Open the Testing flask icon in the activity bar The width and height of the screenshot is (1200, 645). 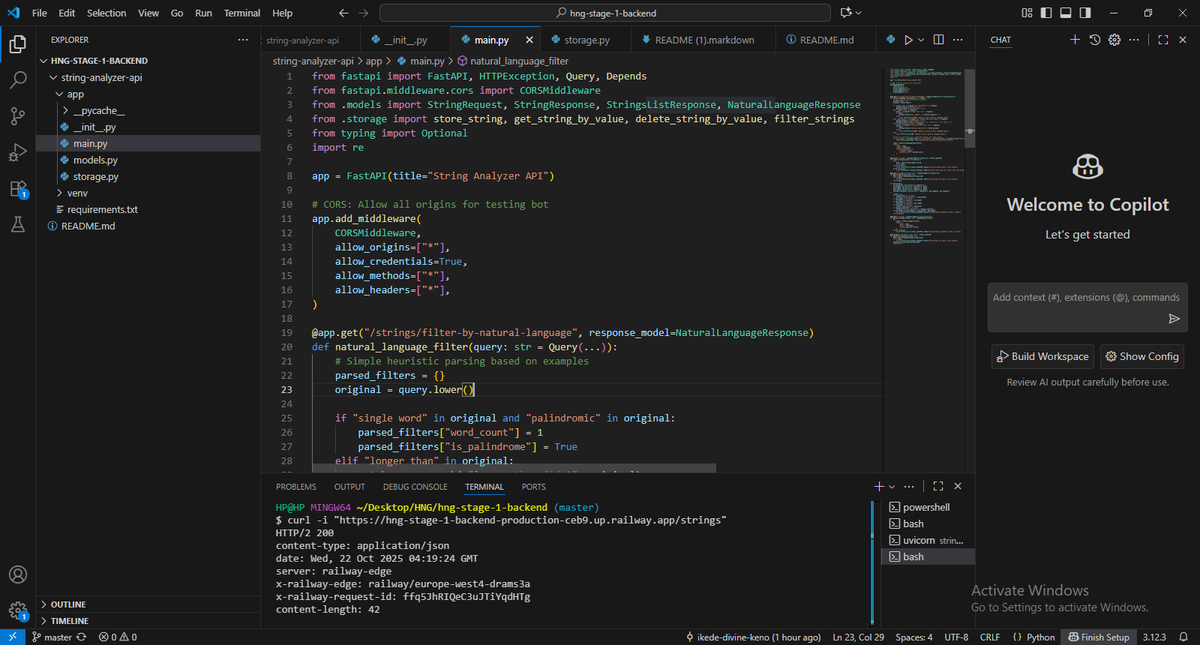(17, 224)
